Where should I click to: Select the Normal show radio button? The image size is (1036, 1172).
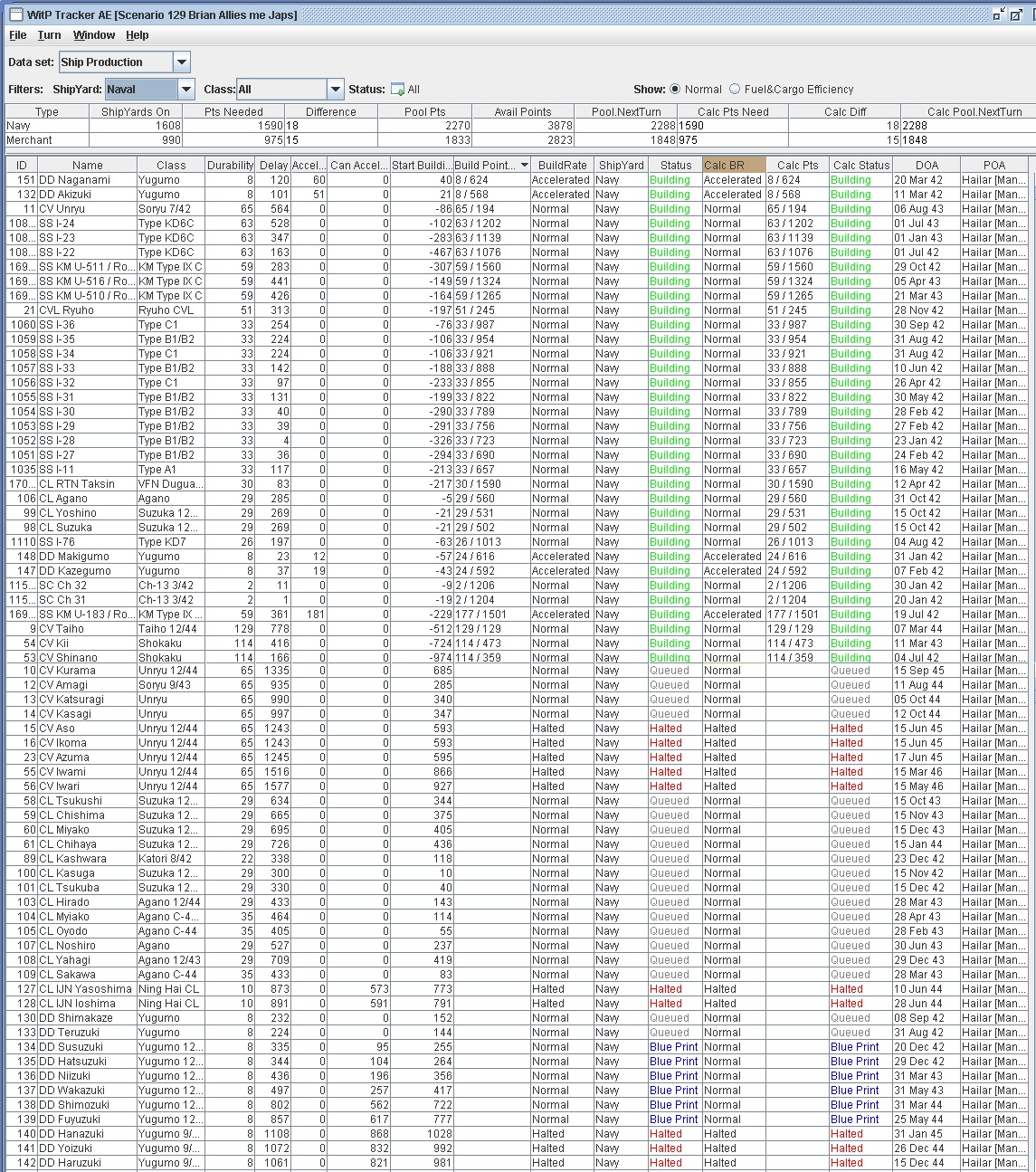coord(675,90)
